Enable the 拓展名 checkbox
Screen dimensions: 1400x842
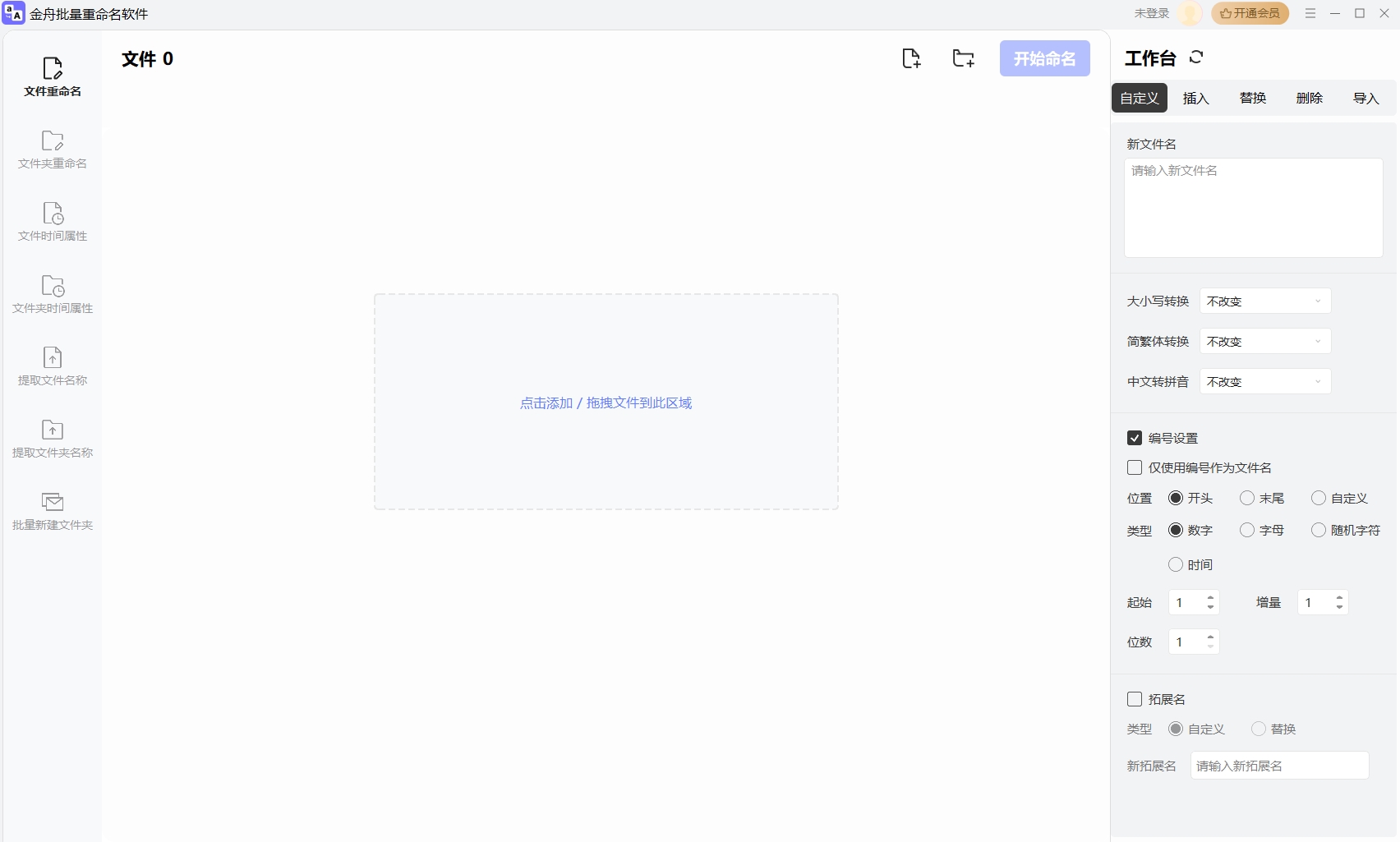click(1135, 699)
